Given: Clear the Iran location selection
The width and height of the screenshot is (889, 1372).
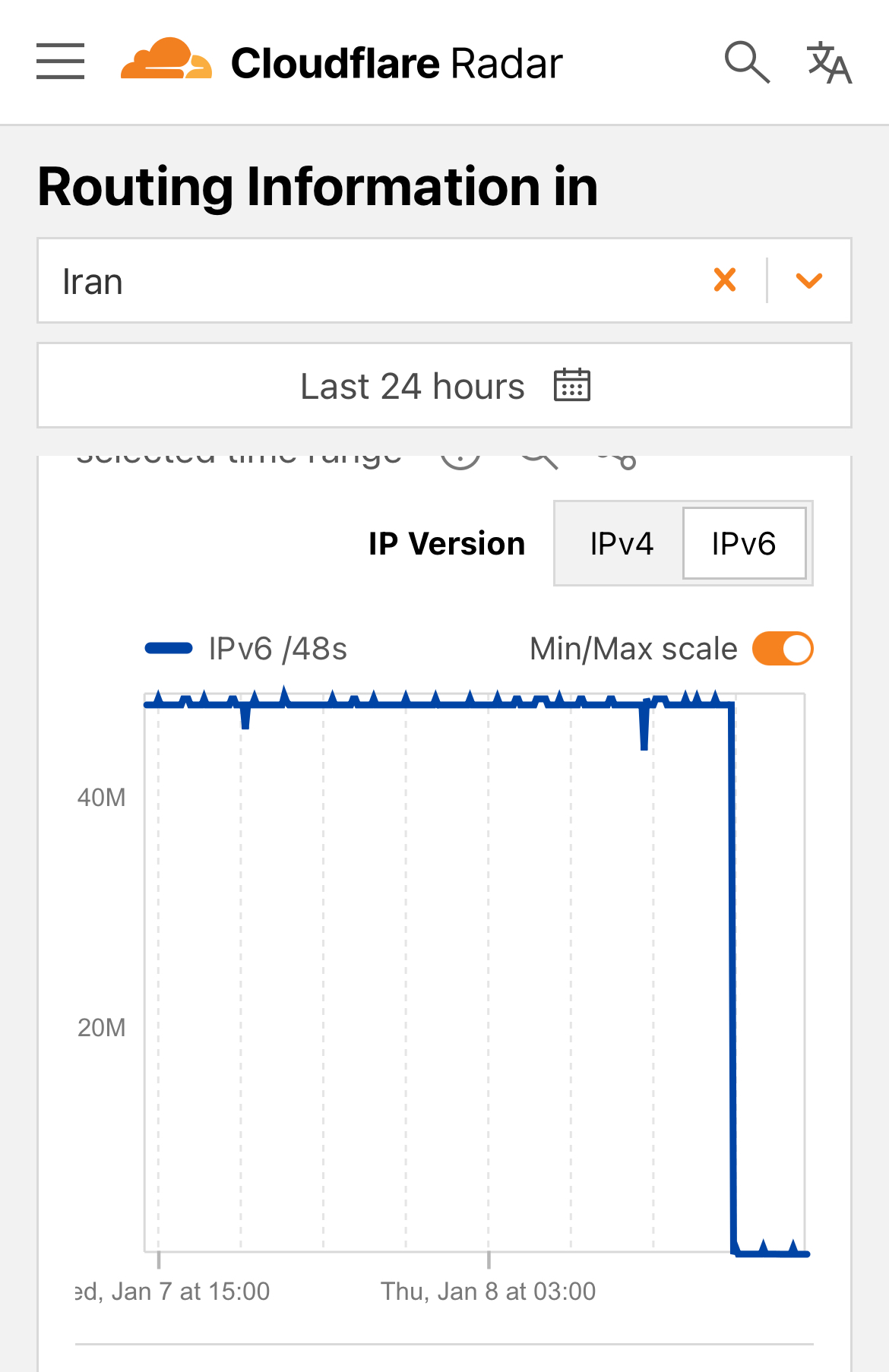Looking at the screenshot, I should [725, 280].
